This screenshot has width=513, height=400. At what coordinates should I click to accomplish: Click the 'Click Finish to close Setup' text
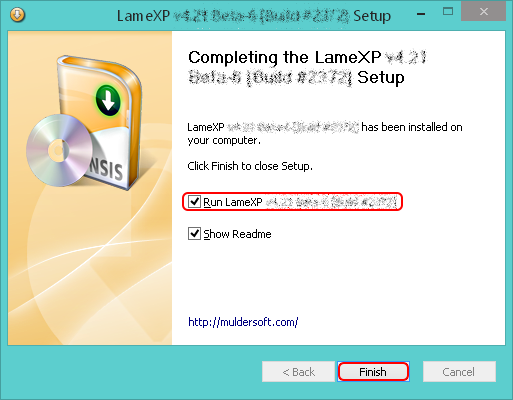point(250,166)
